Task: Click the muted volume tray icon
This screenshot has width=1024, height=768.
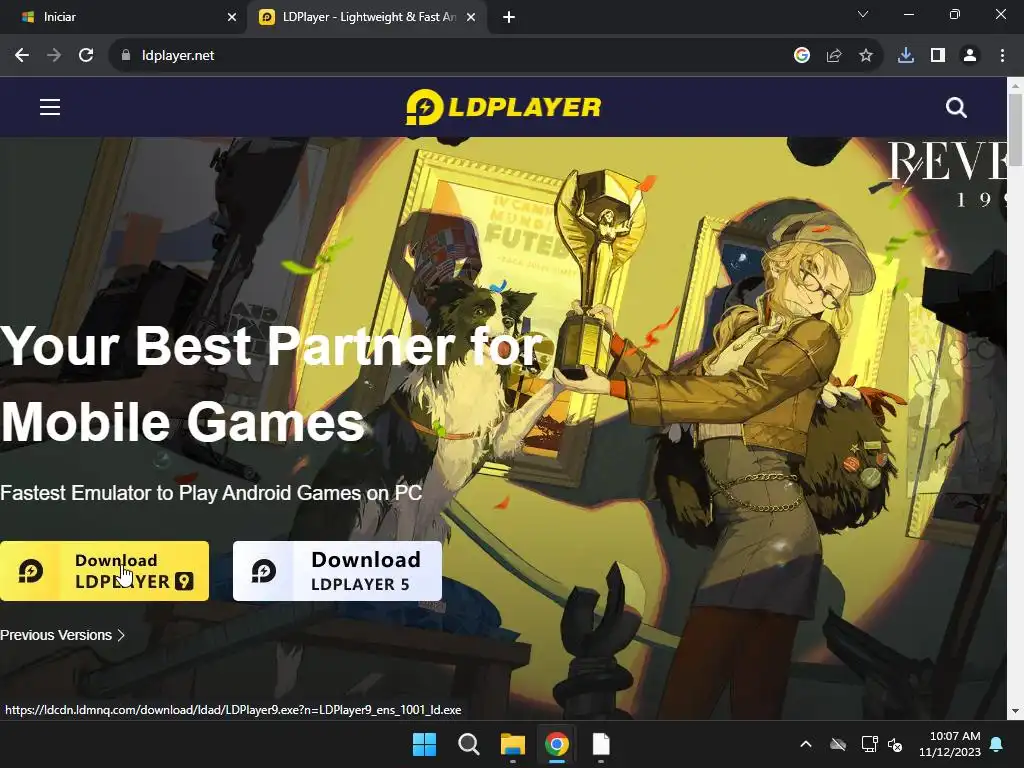Action: click(x=895, y=744)
